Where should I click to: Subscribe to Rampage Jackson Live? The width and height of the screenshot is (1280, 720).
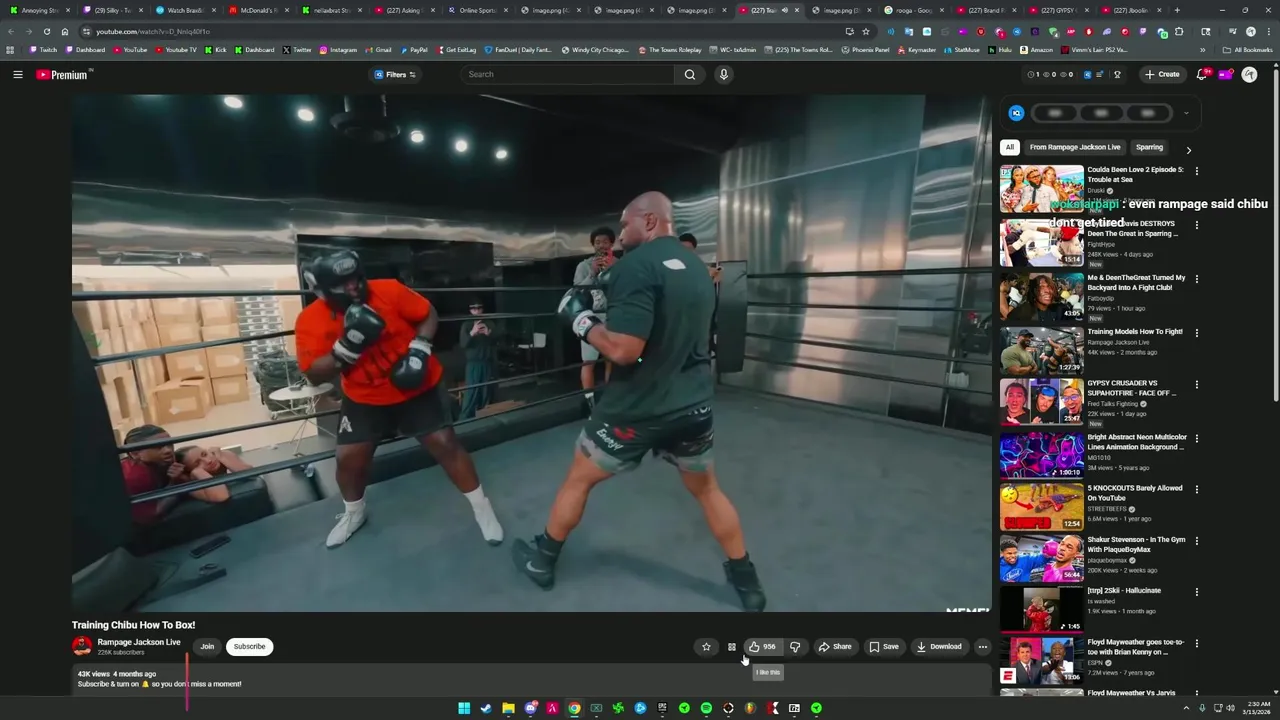point(249,646)
